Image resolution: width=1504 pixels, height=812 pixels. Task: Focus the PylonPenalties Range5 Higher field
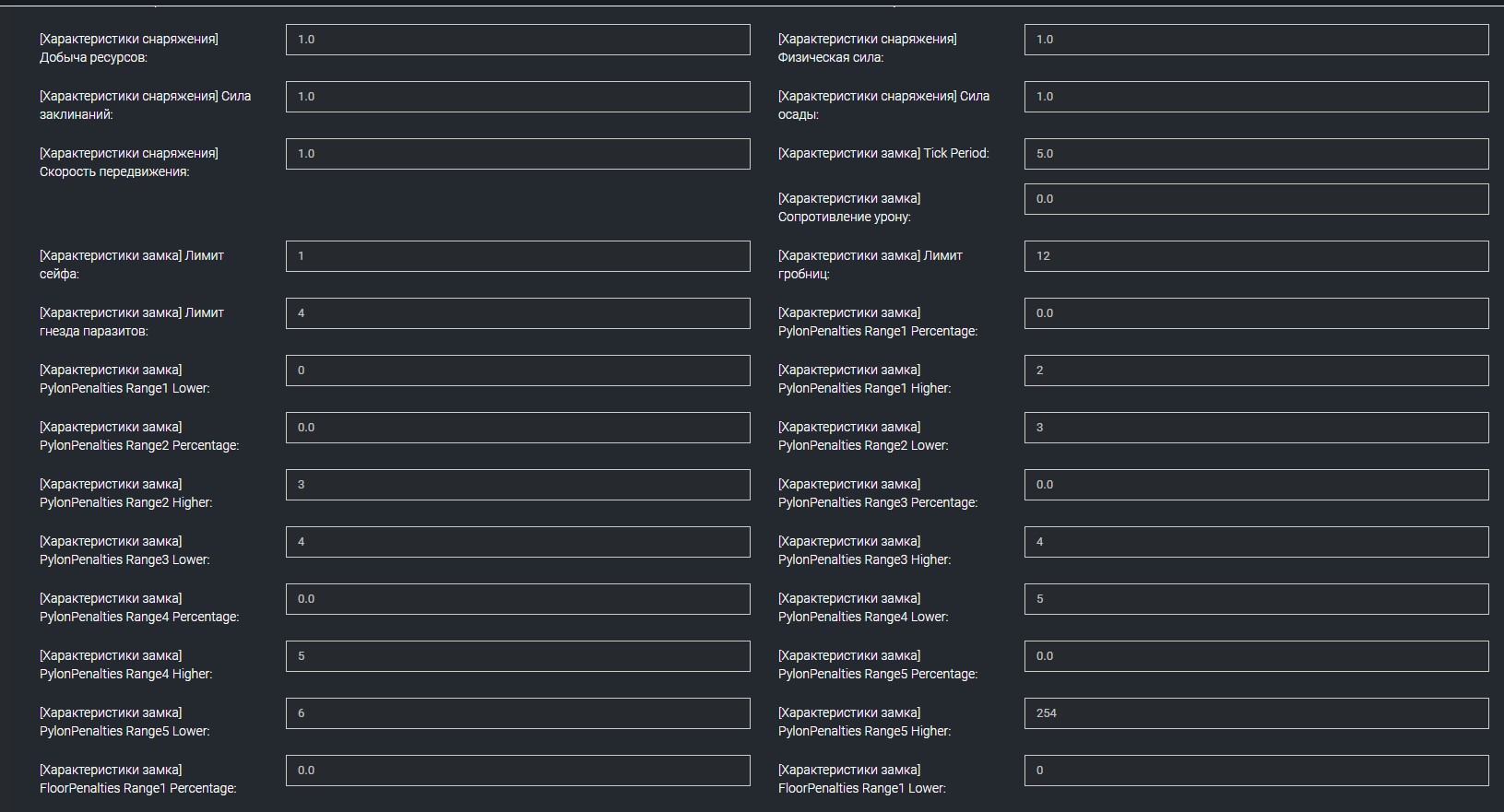tap(1256, 713)
